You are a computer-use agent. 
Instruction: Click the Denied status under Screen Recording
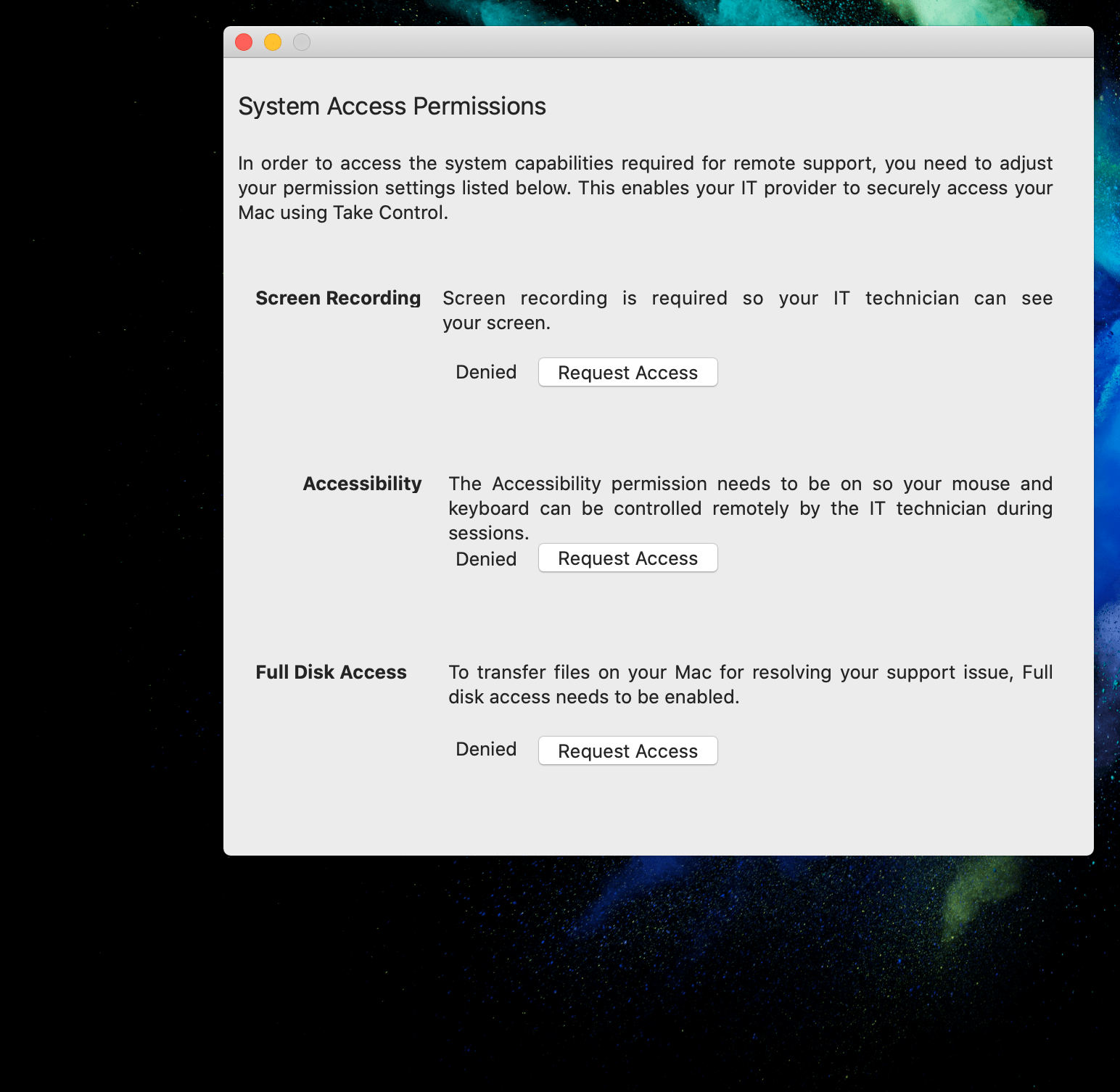tap(485, 372)
